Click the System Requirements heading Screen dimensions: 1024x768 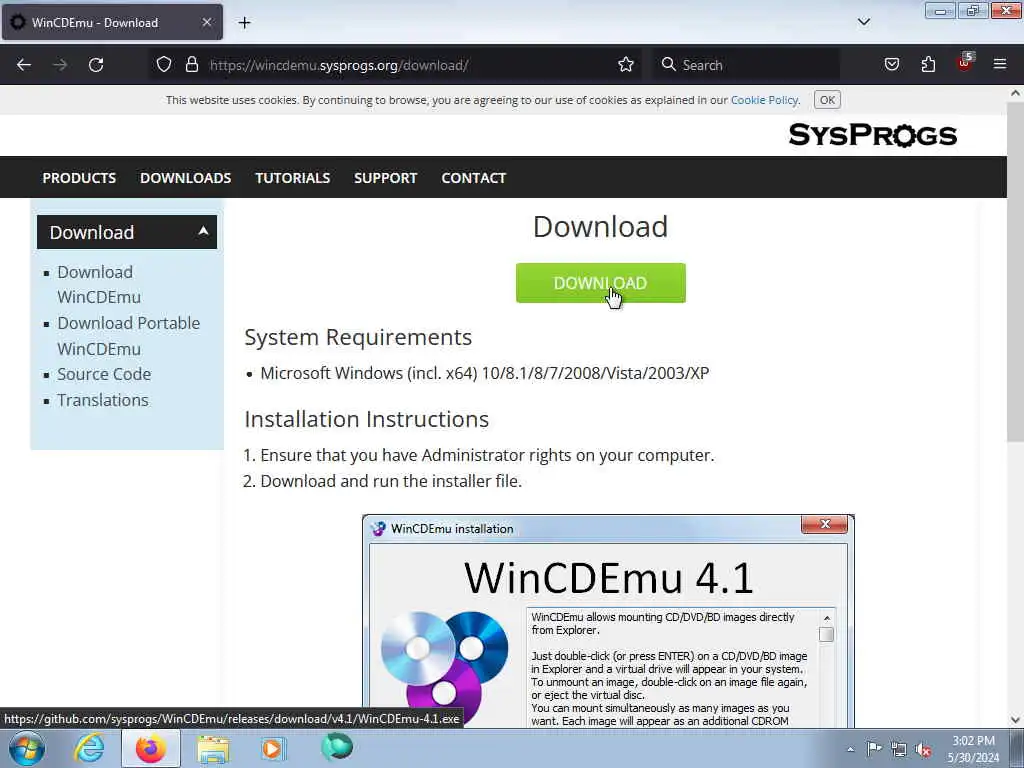tap(358, 337)
